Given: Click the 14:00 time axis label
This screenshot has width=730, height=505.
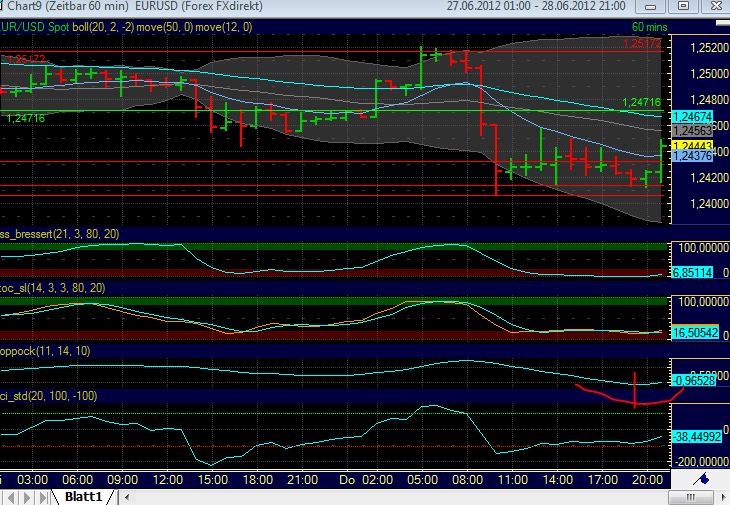Looking at the screenshot, I should tap(558, 480).
